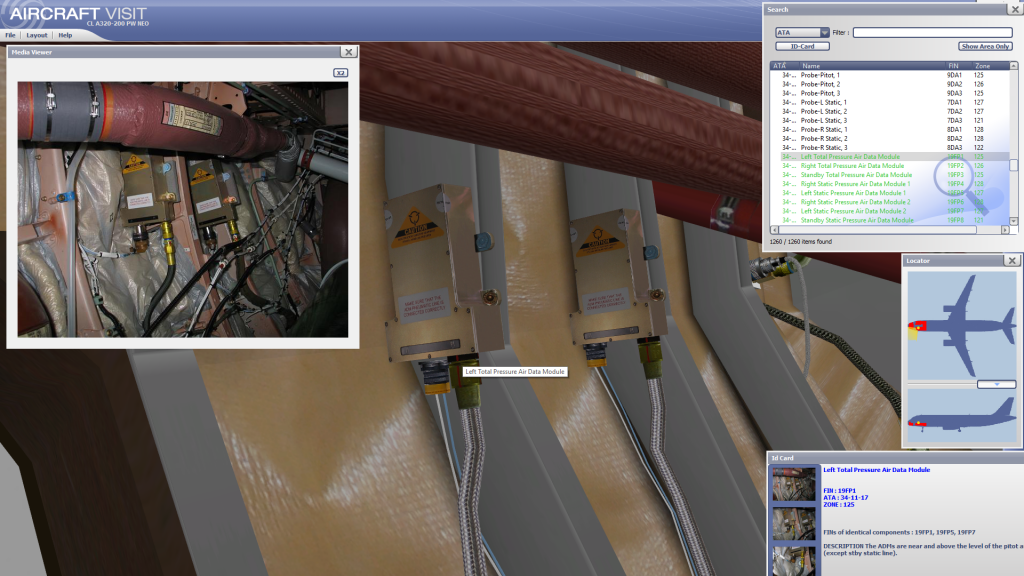Click the 'CL A320-200 PW NEO' subtitle text
The width and height of the screenshot is (1024, 576).
(x=118, y=24)
